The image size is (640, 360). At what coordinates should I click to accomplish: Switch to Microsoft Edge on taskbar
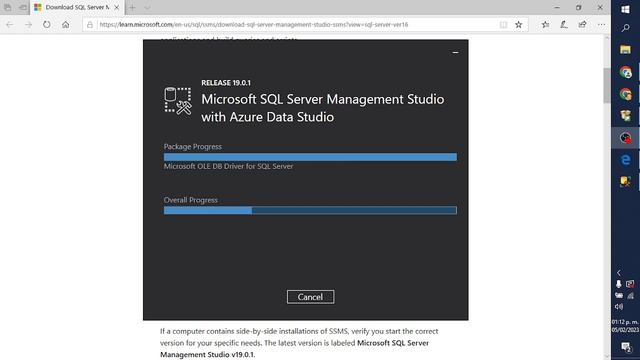point(625,160)
